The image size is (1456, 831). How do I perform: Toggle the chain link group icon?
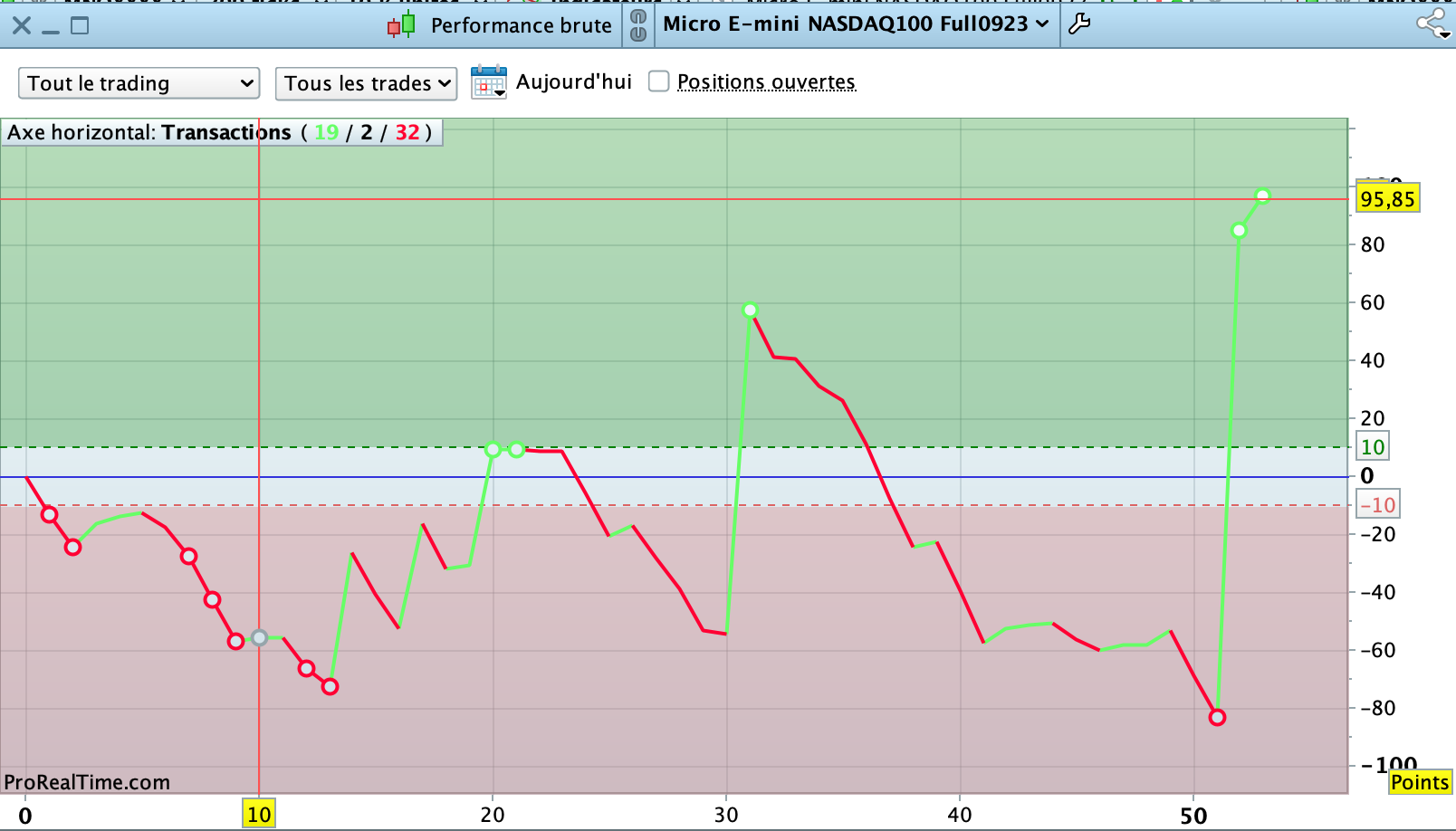point(638,25)
